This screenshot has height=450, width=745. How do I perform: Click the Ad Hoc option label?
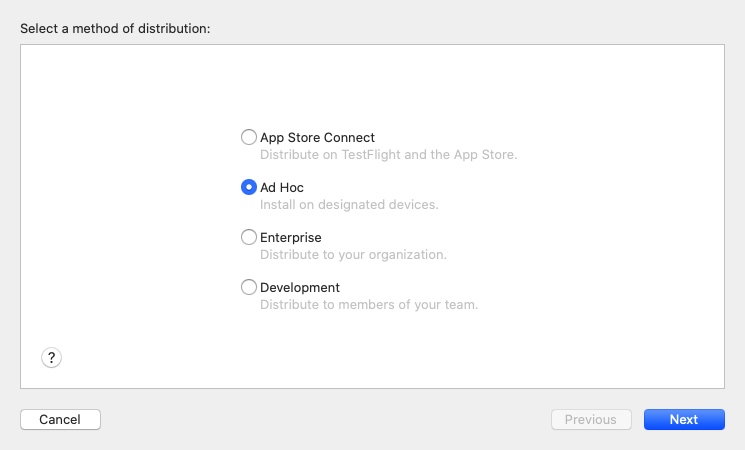[282, 187]
